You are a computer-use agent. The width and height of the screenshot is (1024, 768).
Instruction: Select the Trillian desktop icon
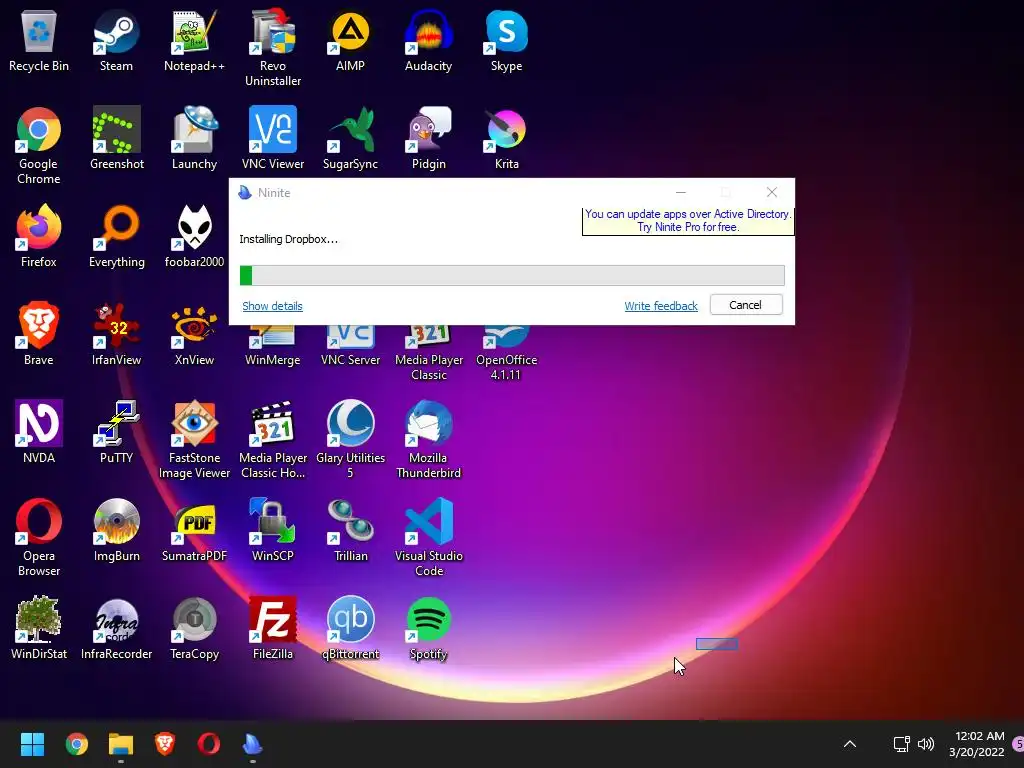coord(351,530)
